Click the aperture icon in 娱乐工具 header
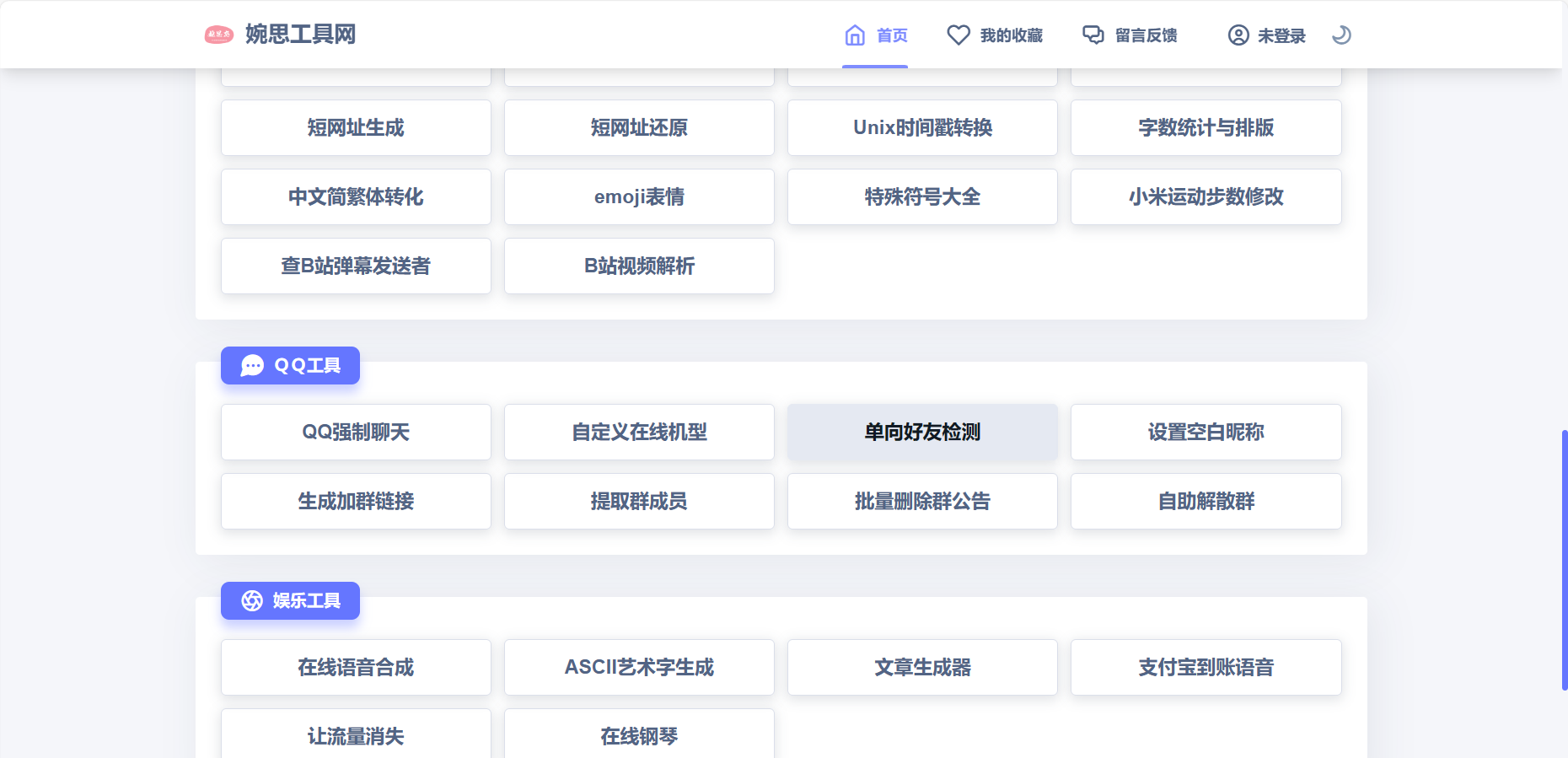This screenshot has height=758, width=1568. coord(252,600)
